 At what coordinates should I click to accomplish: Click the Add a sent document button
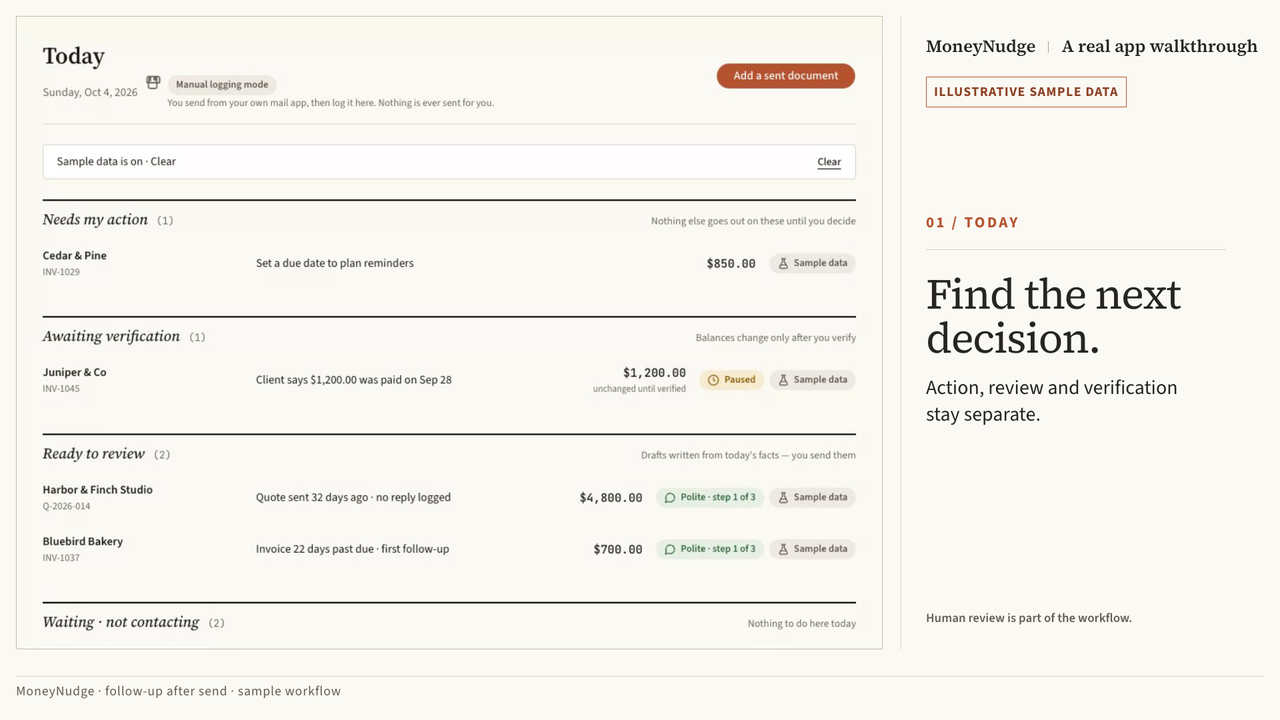[786, 76]
